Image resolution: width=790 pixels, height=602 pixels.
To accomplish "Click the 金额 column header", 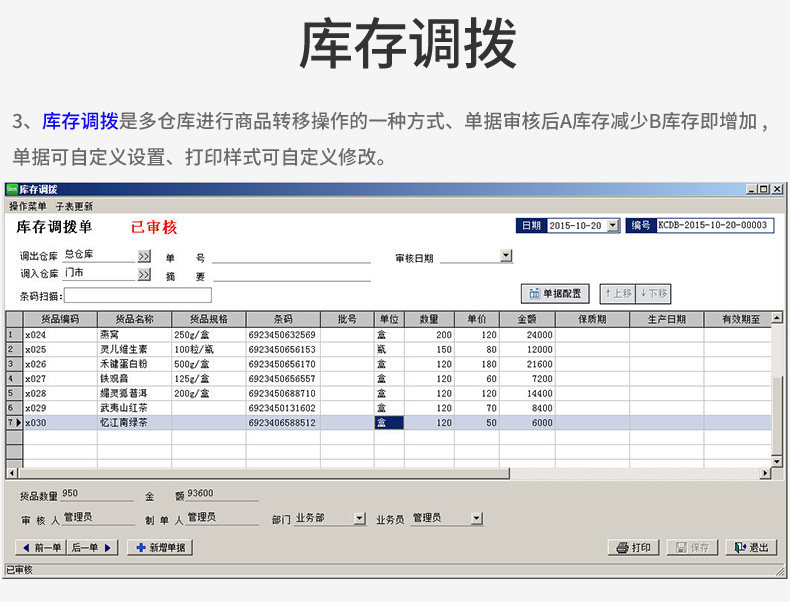I will point(527,319).
